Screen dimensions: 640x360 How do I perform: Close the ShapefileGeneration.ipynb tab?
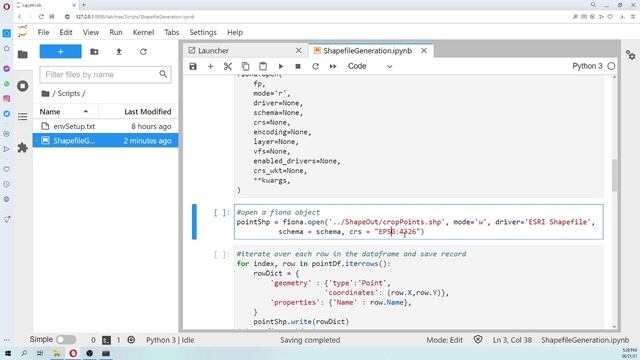click(424, 51)
